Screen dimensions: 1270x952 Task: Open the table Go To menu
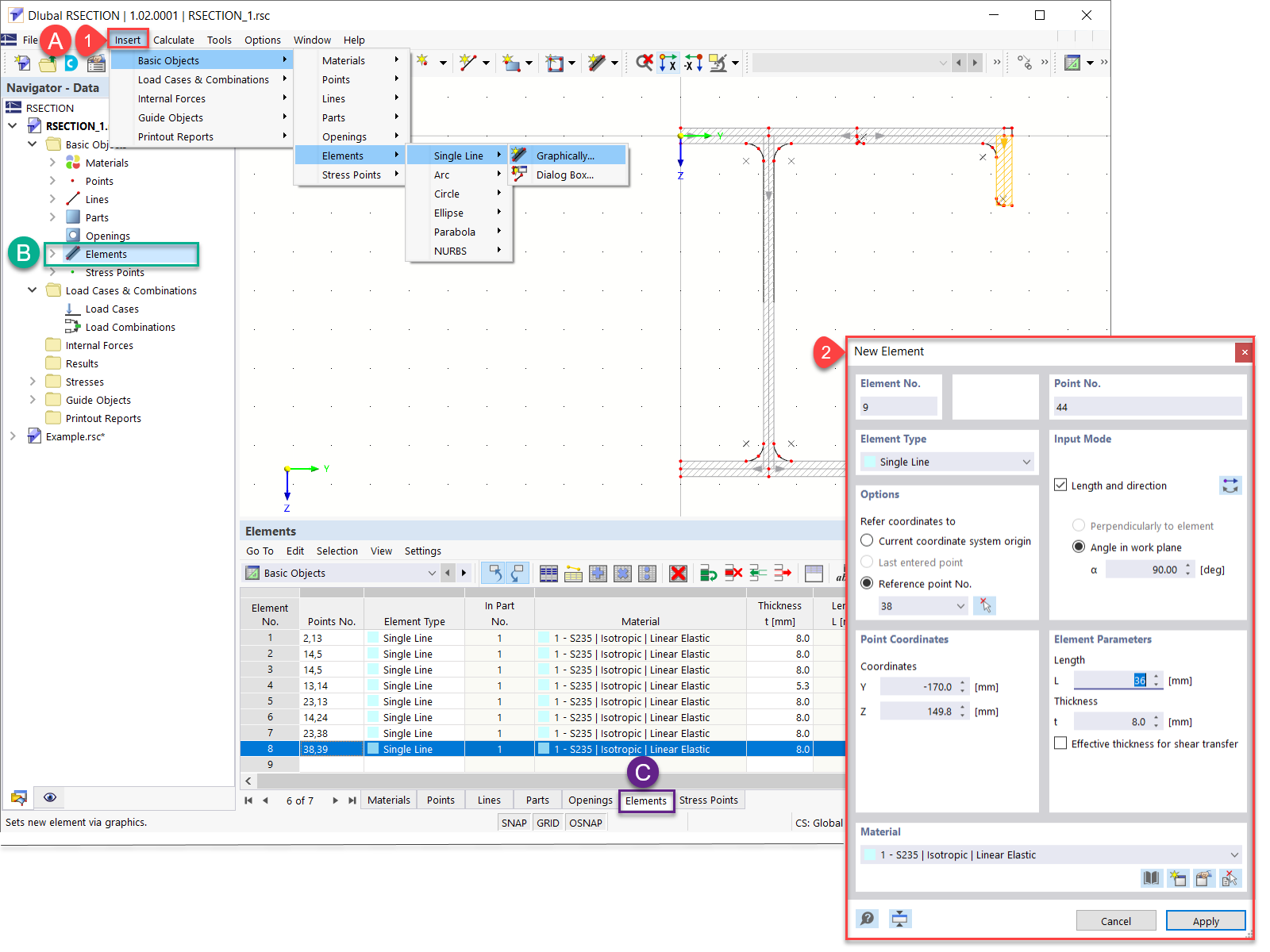point(260,551)
